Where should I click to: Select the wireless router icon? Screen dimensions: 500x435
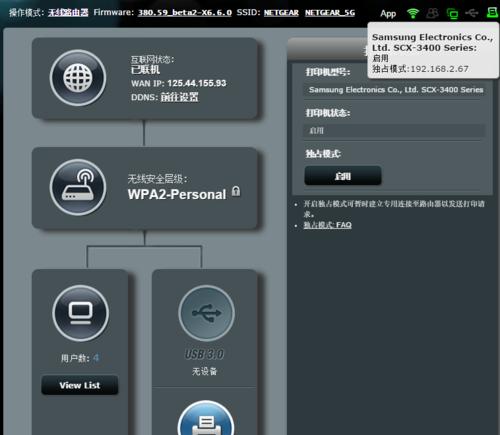(x=78, y=188)
